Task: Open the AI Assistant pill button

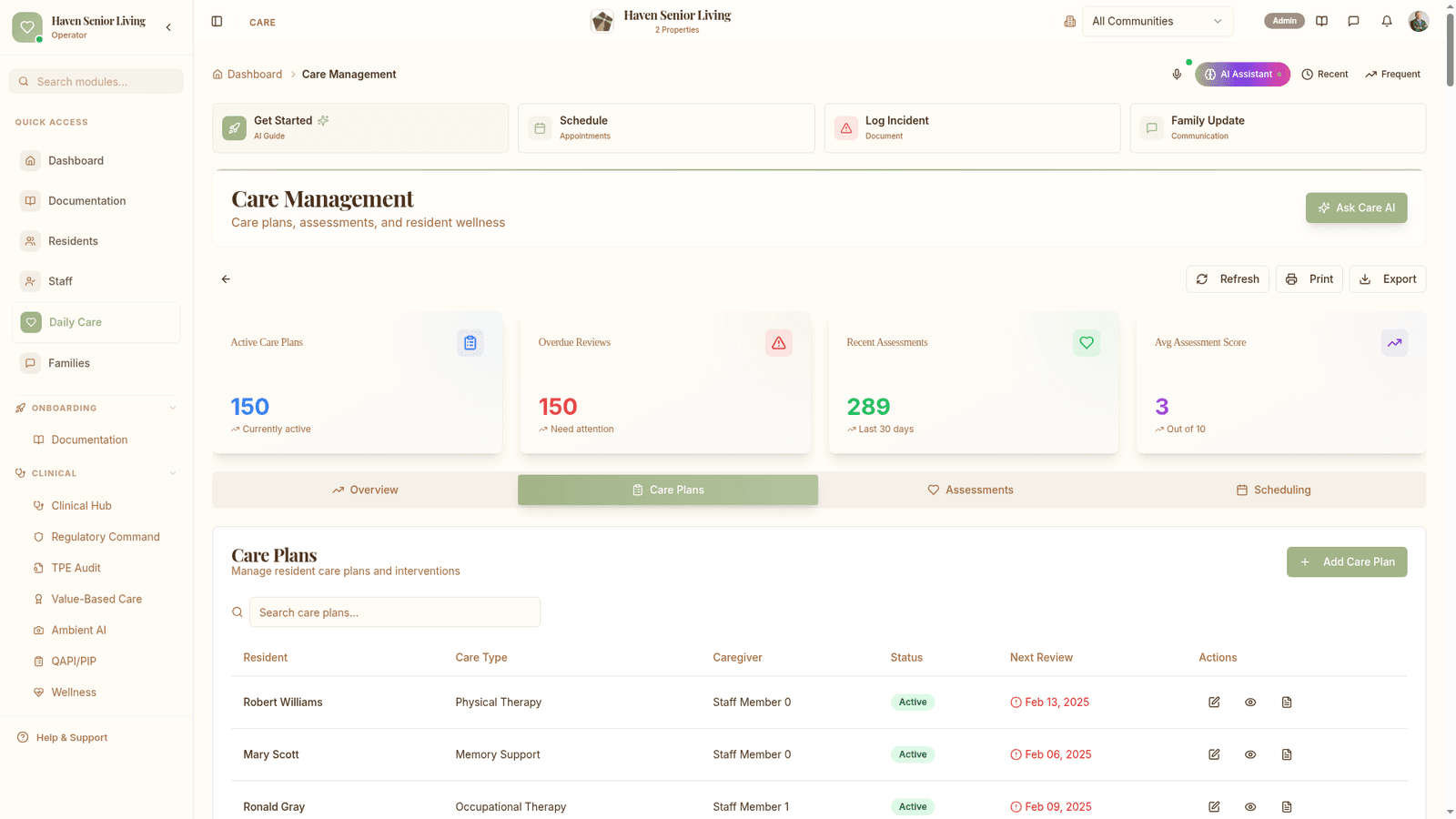Action: pyautogui.click(x=1242, y=75)
